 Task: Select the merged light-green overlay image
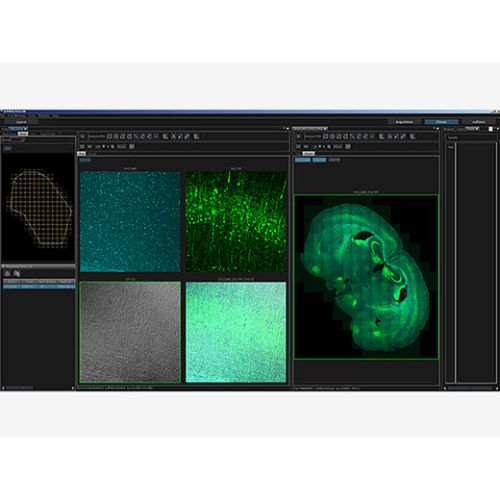(236, 332)
